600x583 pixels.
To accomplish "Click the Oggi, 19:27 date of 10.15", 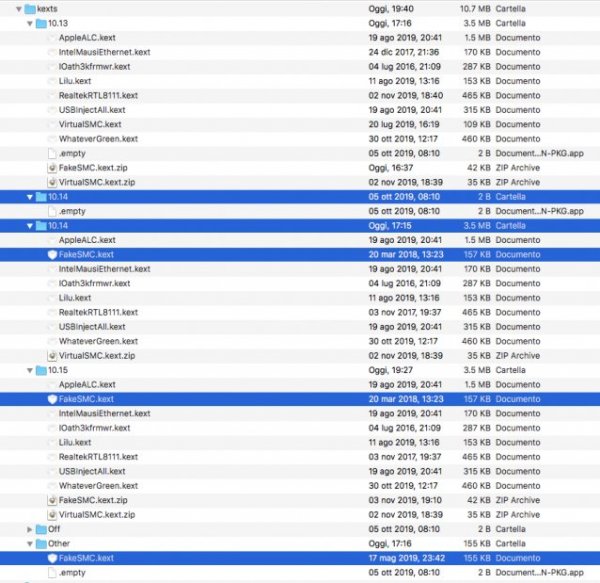I will tap(390, 370).
